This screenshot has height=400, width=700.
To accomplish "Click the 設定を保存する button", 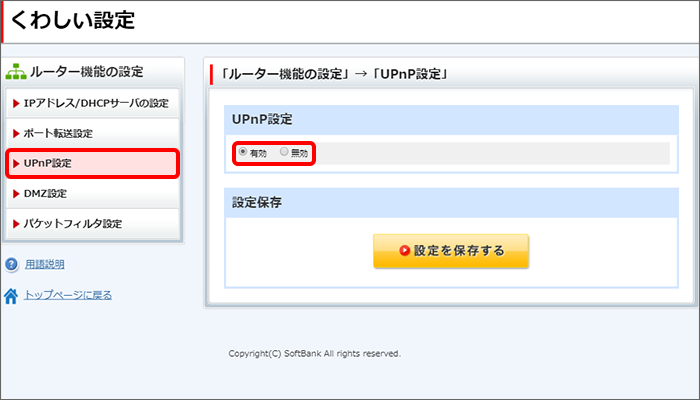I will pos(451,251).
